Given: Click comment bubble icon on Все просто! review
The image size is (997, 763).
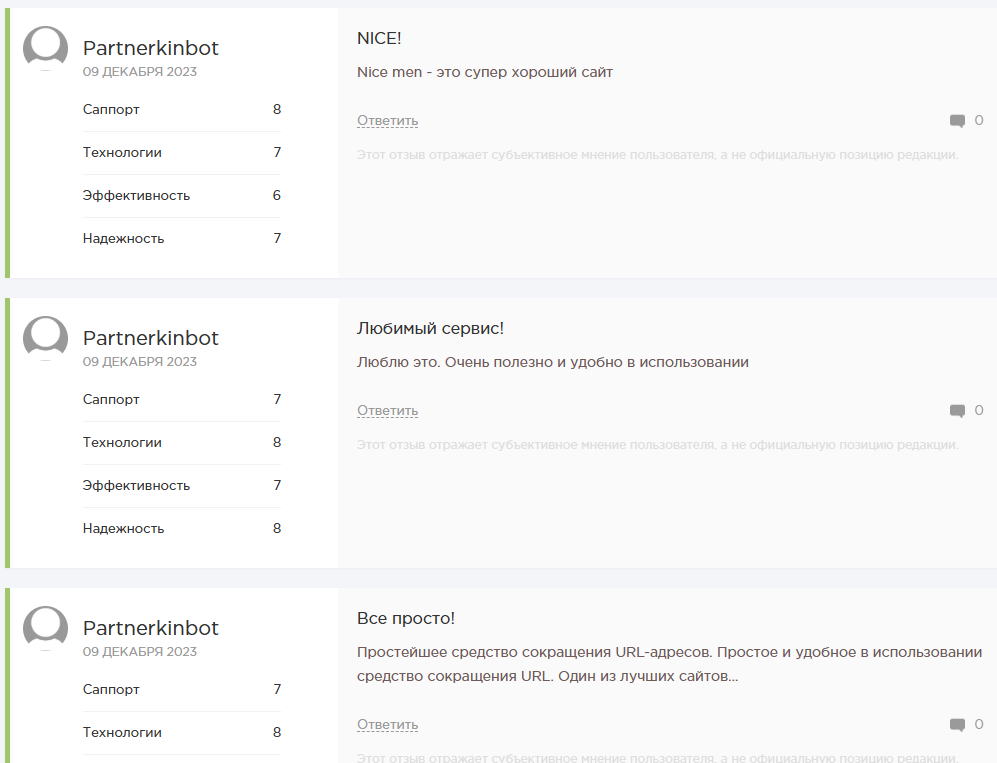Looking at the screenshot, I should click(957, 725).
